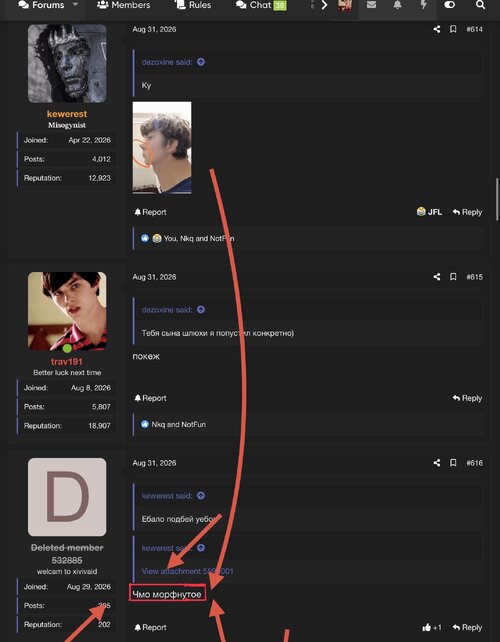
Task: Bookmark post #616
Action: (x=453, y=463)
